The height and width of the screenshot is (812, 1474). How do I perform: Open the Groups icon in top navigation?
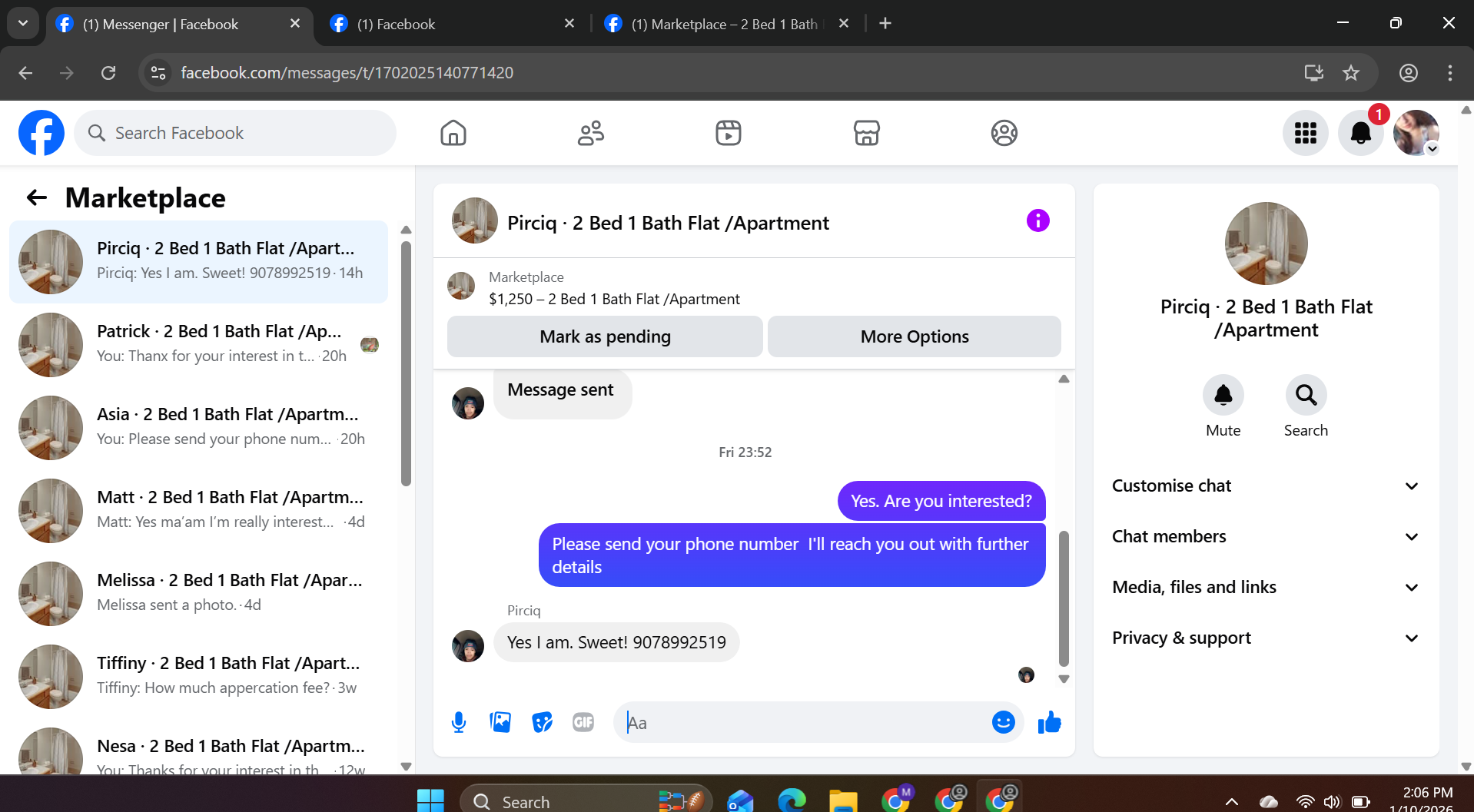pyautogui.click(x=1004, y=133)
